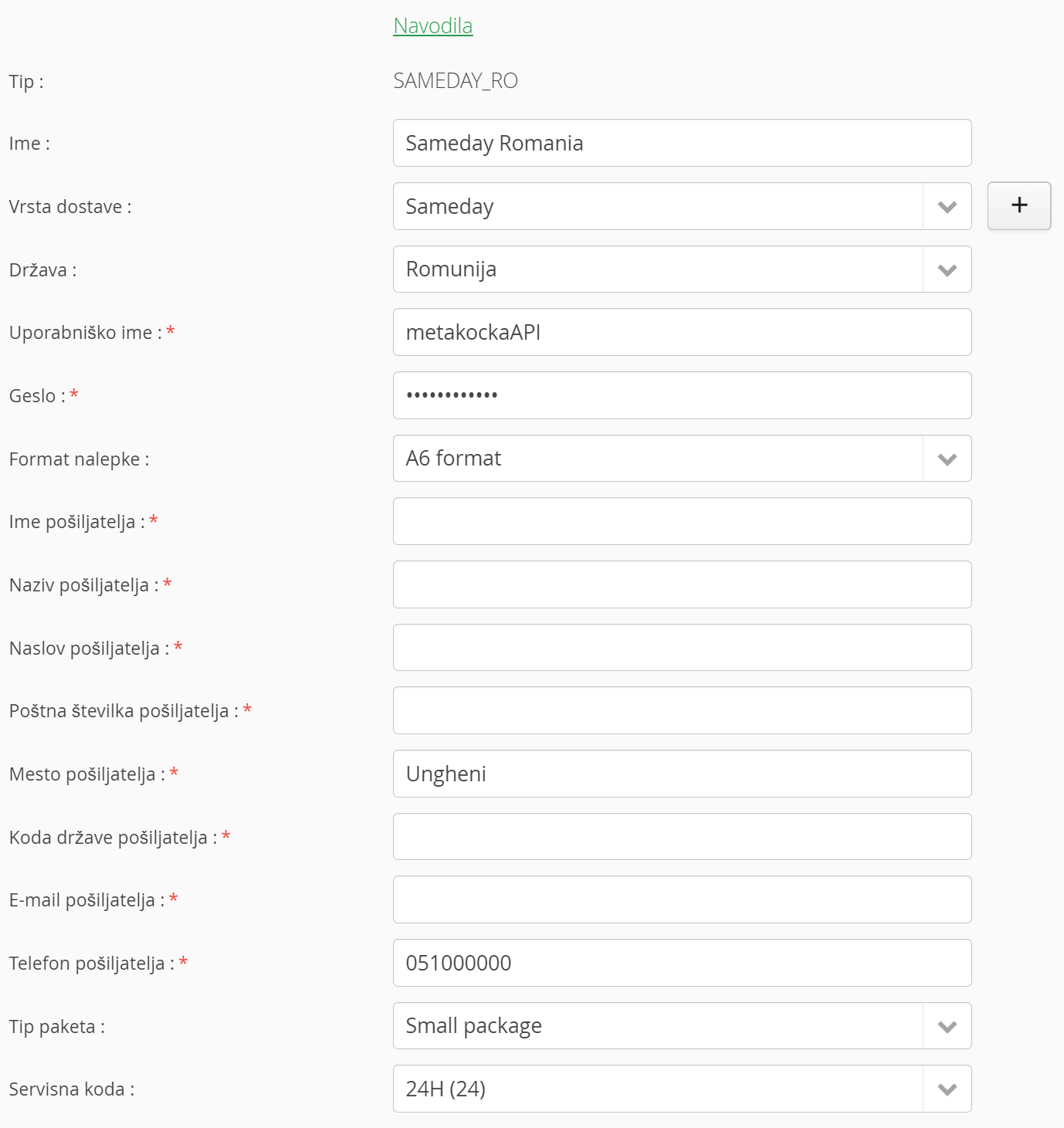Focus the Koda države pošiljatelja field
Image resolution: width=1064 pixels, height=1128 pixels.
pyautogui.click(x=683, y=837)
